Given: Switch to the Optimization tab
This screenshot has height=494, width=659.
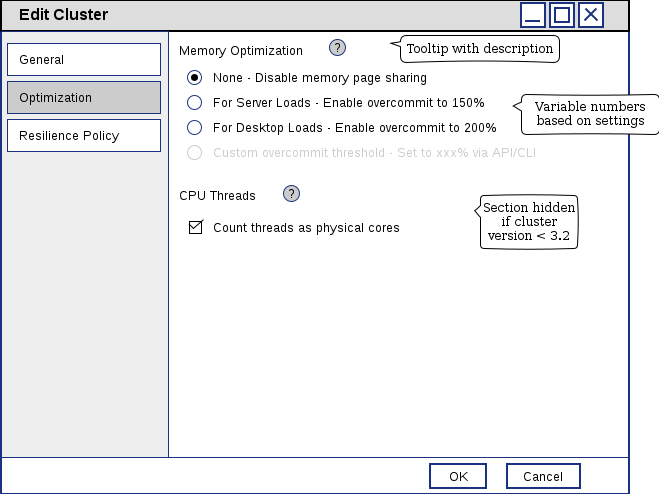Looking at the screenshot, I should tap(84, 97).
